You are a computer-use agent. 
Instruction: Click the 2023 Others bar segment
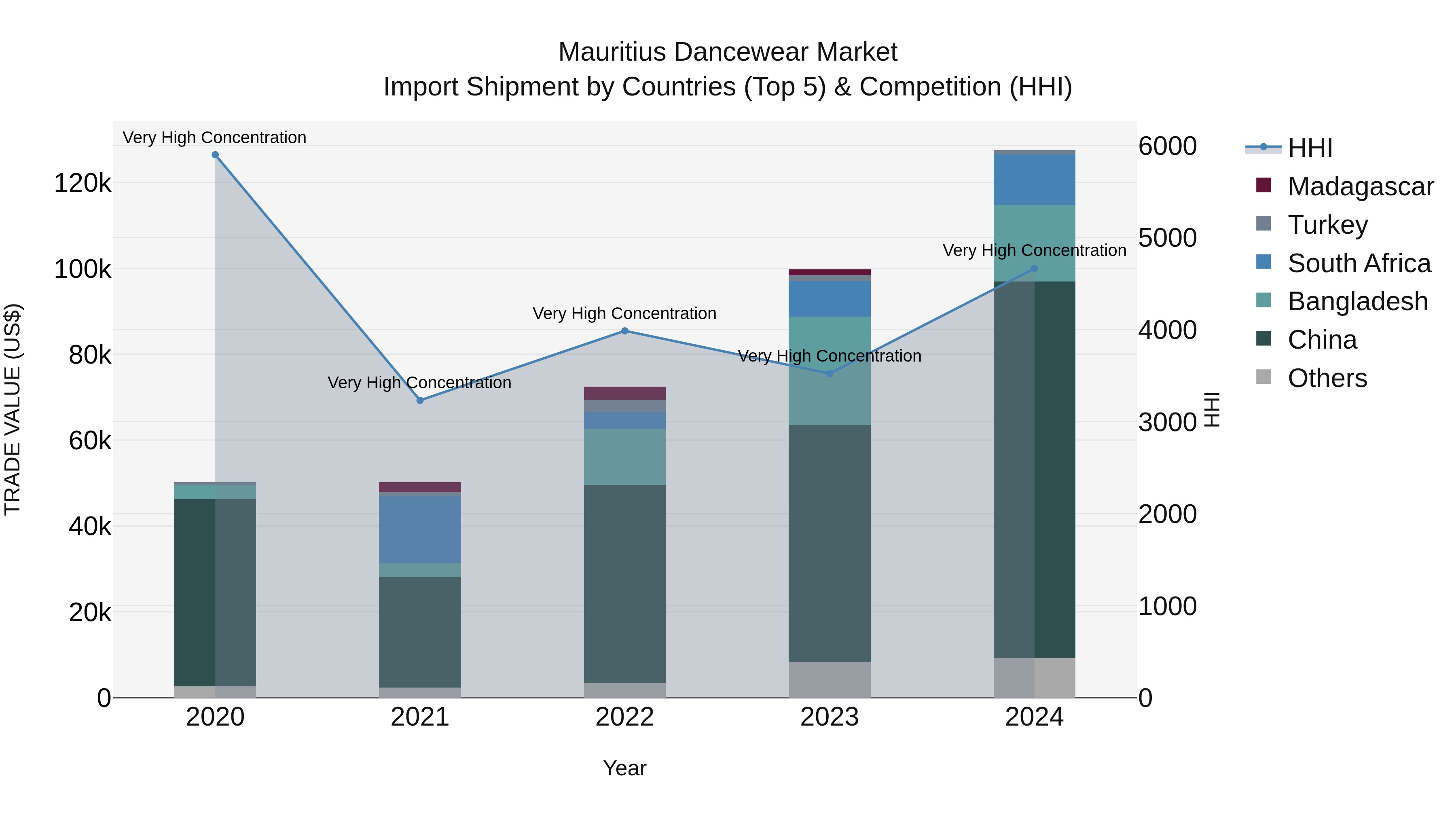point(830,679)
